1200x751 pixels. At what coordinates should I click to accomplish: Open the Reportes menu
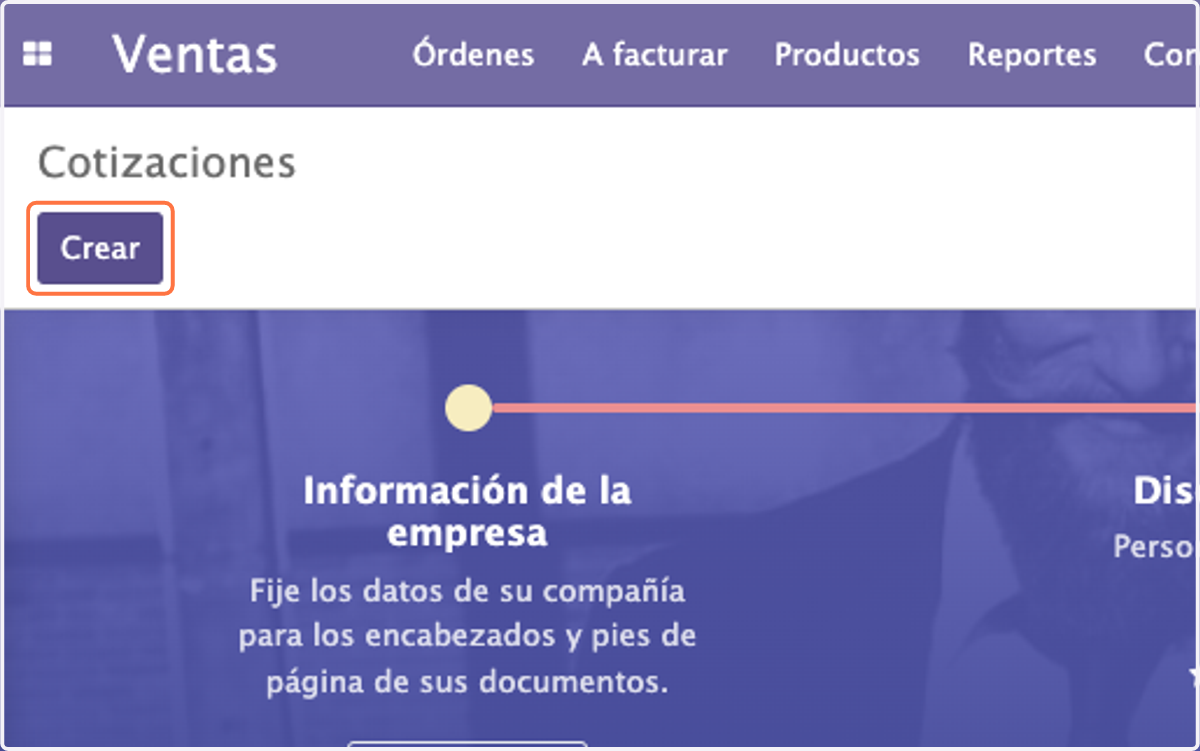pyautogui.click(x=1032, y=55)
